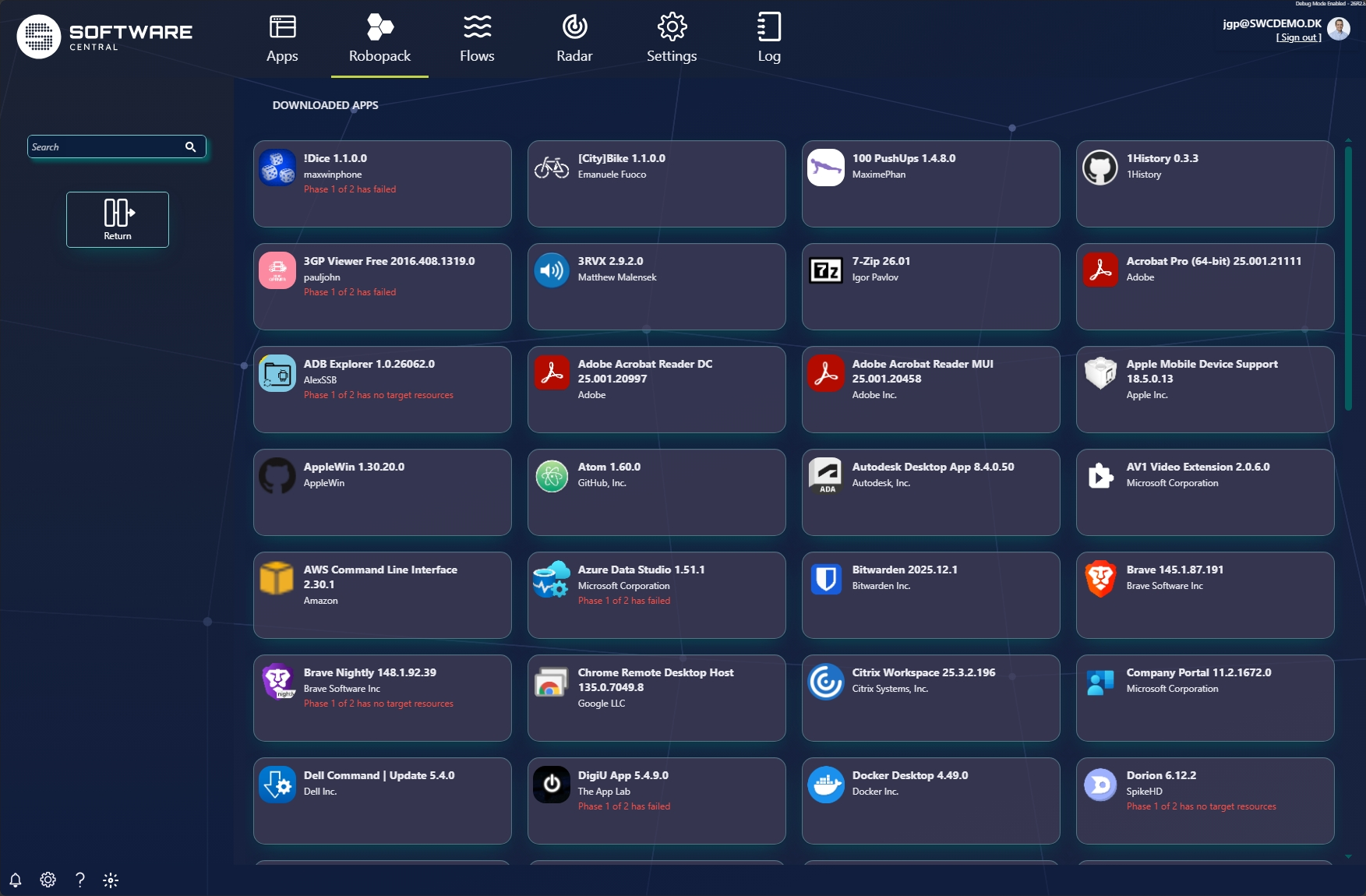Open the Apps tab
Screen dimensions: 1366x896
tap(282, 39)
